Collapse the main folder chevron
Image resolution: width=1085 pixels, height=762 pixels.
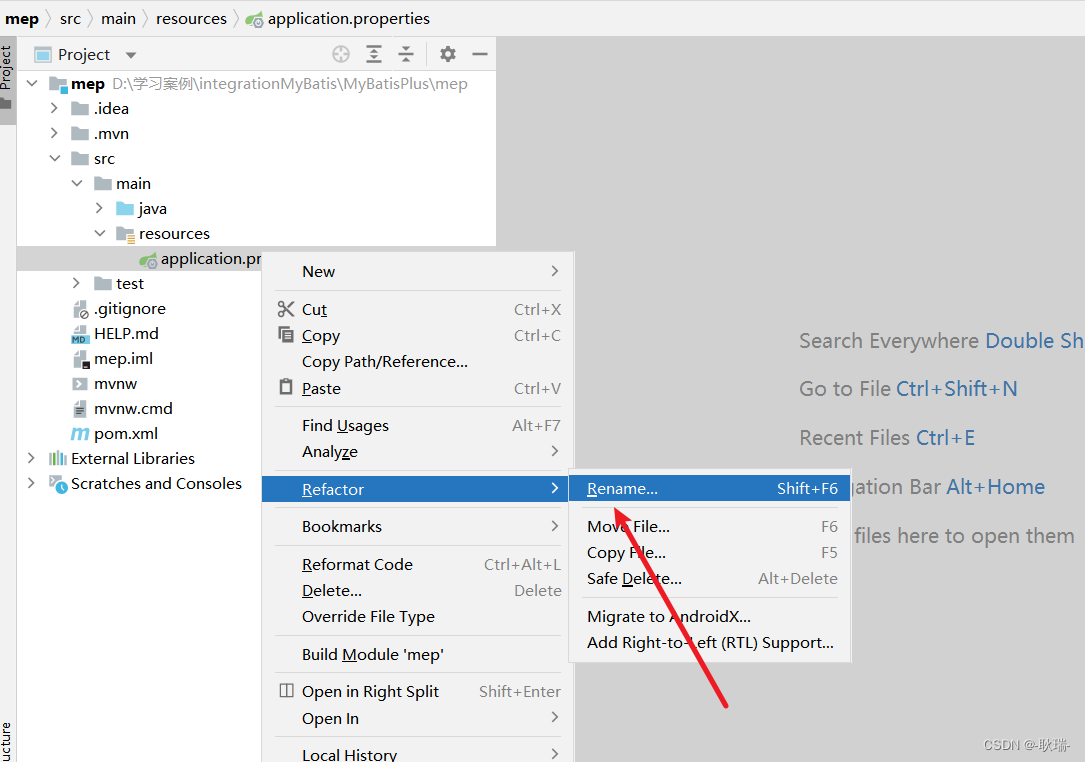pyautogui.click(x=77, y=183)
